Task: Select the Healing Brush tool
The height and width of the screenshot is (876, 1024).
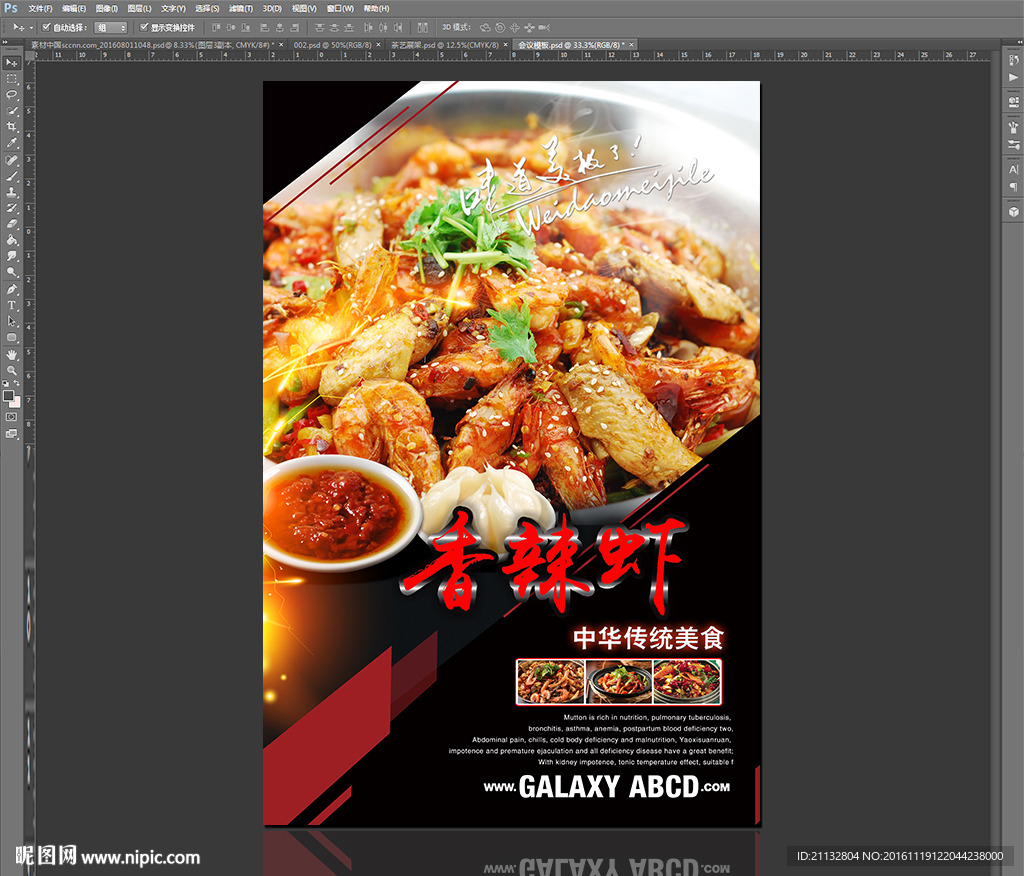Action: pos(12,160)
